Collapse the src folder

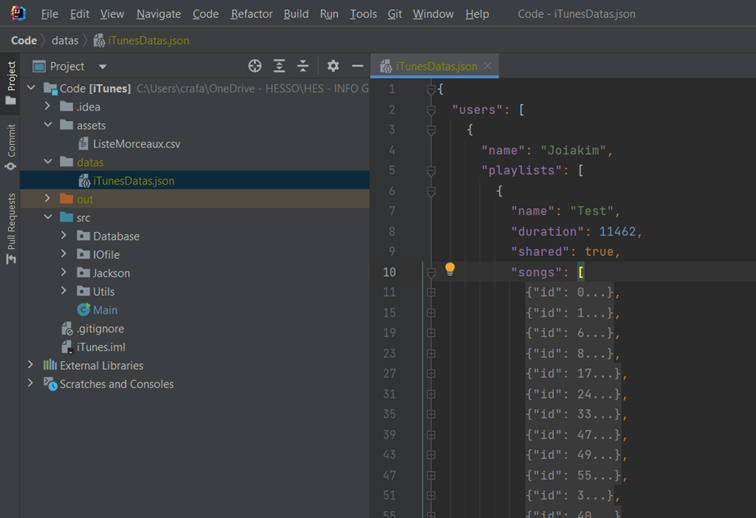[x=48, y=217]
